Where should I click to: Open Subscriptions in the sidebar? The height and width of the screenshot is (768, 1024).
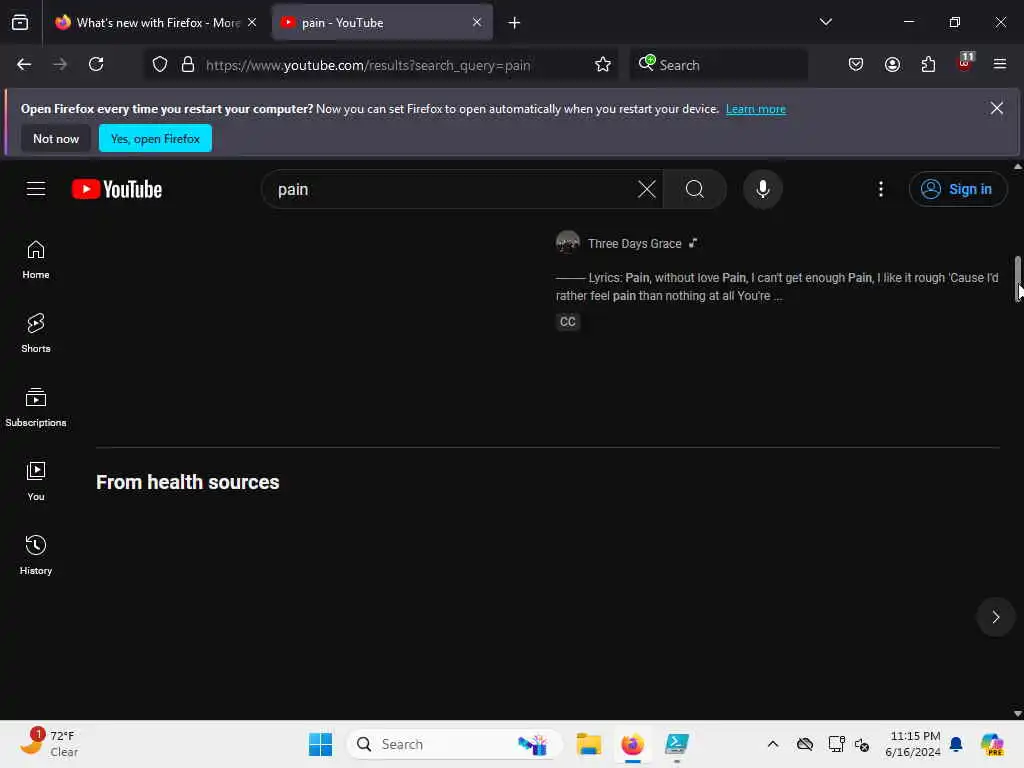(36, 408)
